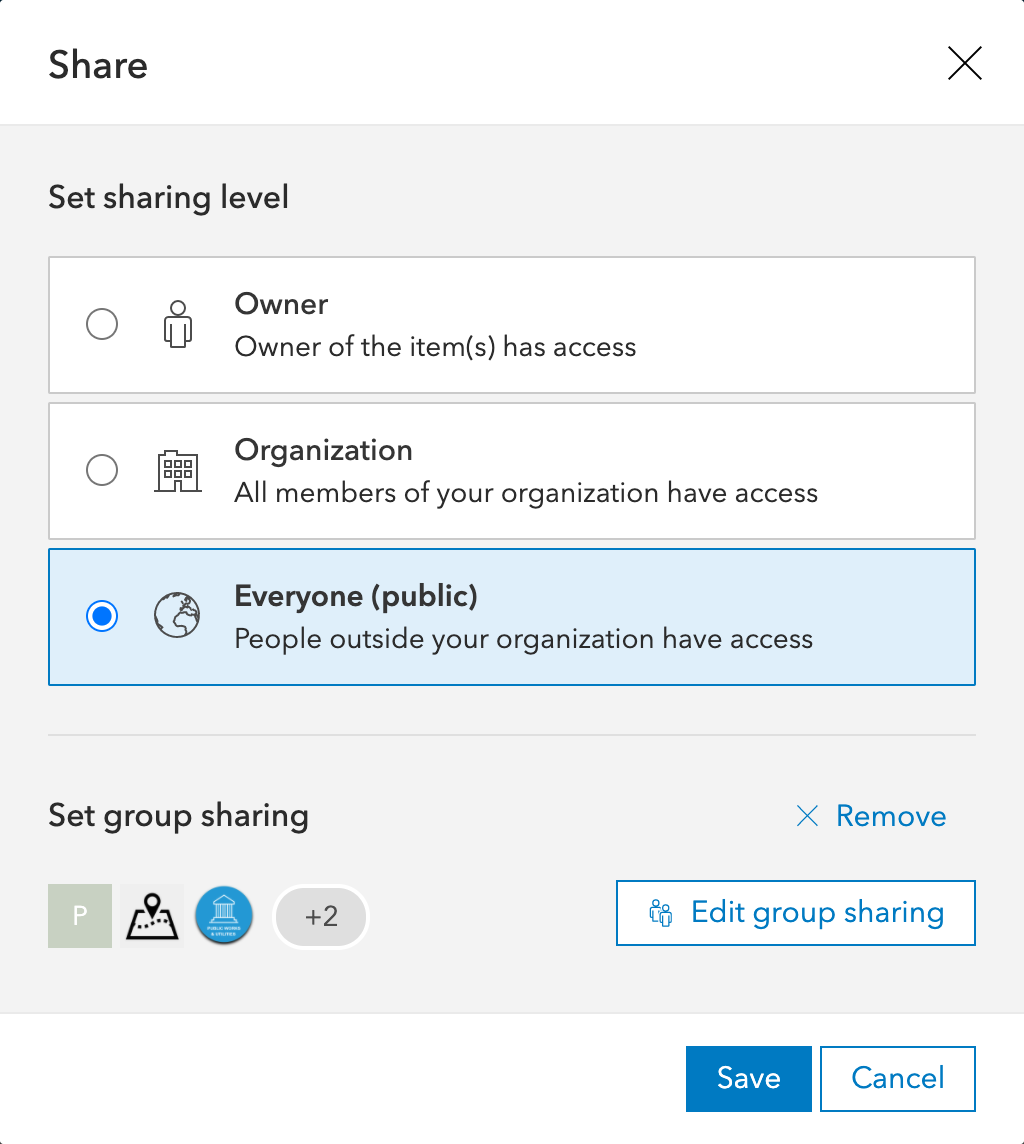Click the Owner person icon
Image resolution: width=1024 pixels, height=1144 pixels.
coord(178,324)
